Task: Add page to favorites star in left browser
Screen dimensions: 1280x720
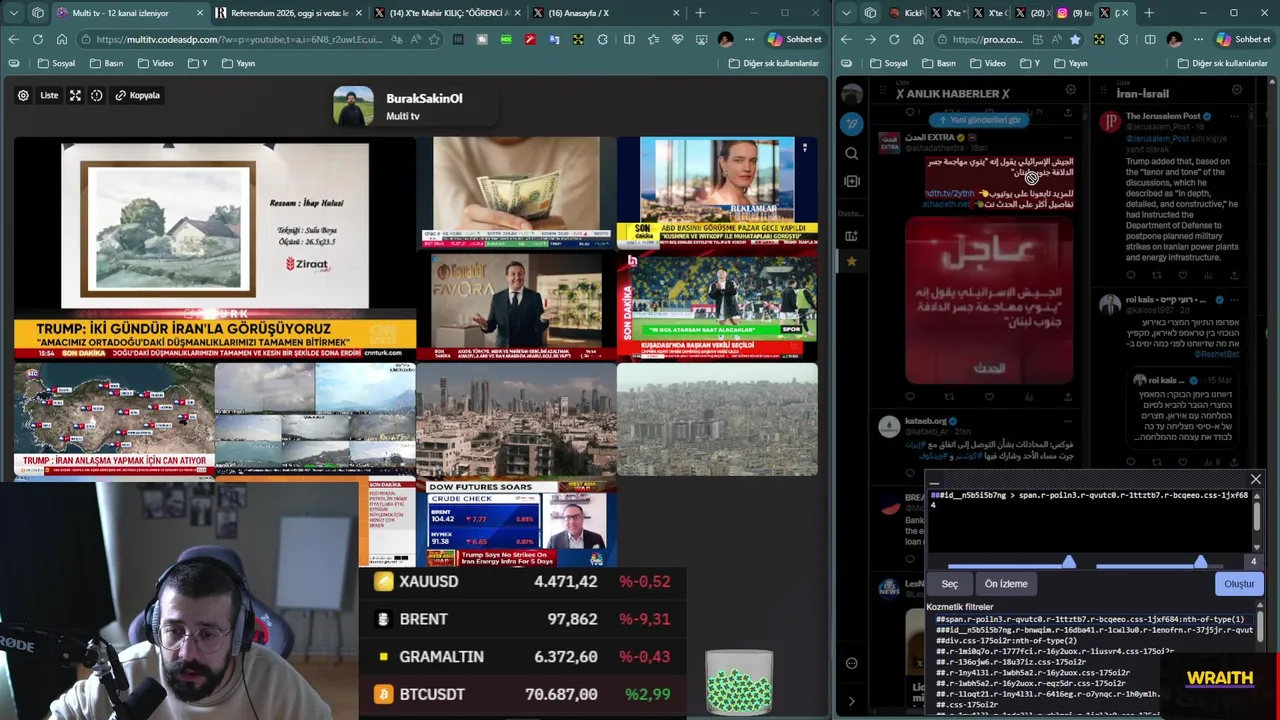Action: click(x=434, y=39)
